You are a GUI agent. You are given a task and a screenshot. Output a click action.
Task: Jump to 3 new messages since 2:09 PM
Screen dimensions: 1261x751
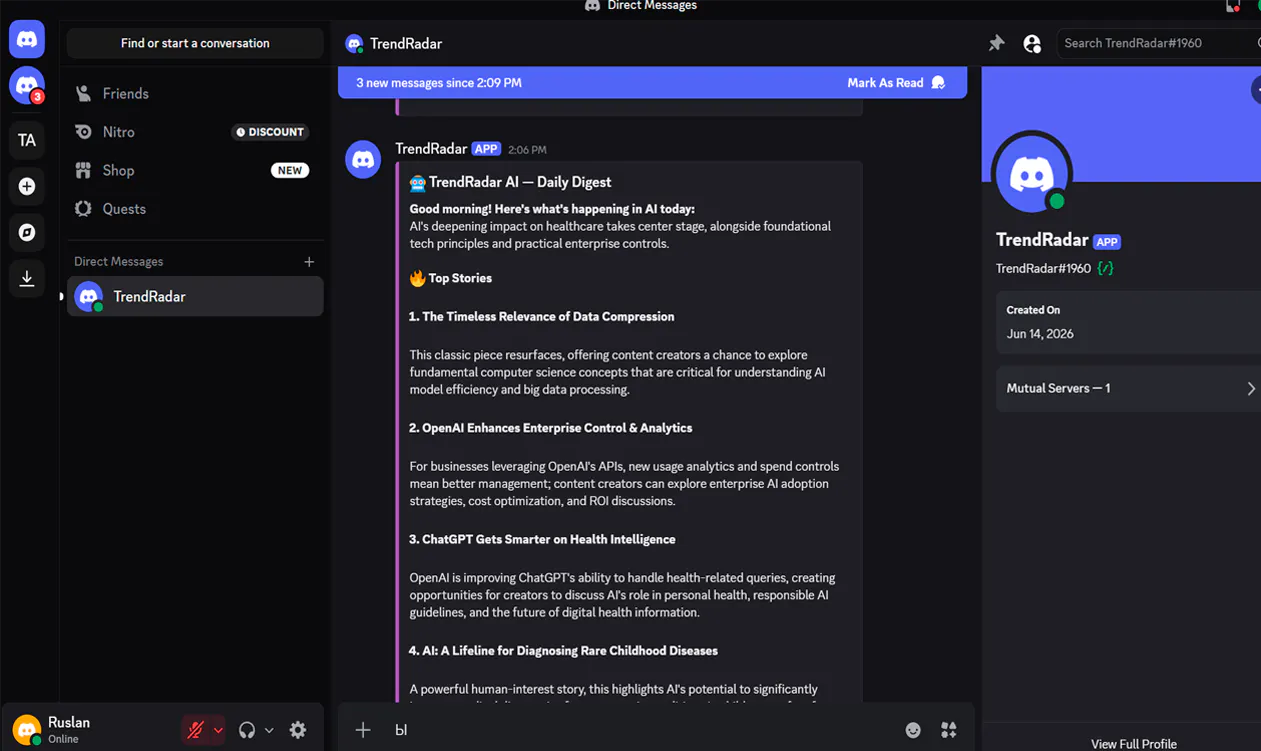point(439,83)
